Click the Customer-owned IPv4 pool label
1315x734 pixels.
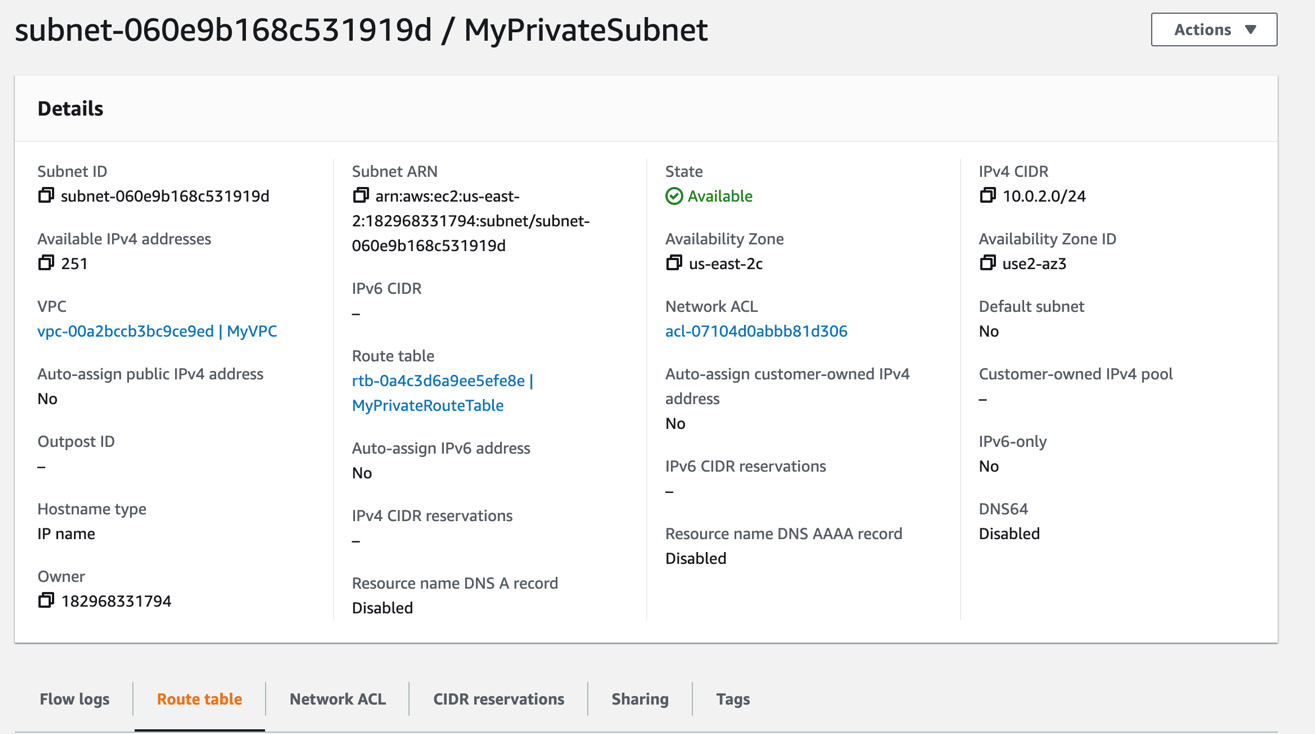[1076, 374]
